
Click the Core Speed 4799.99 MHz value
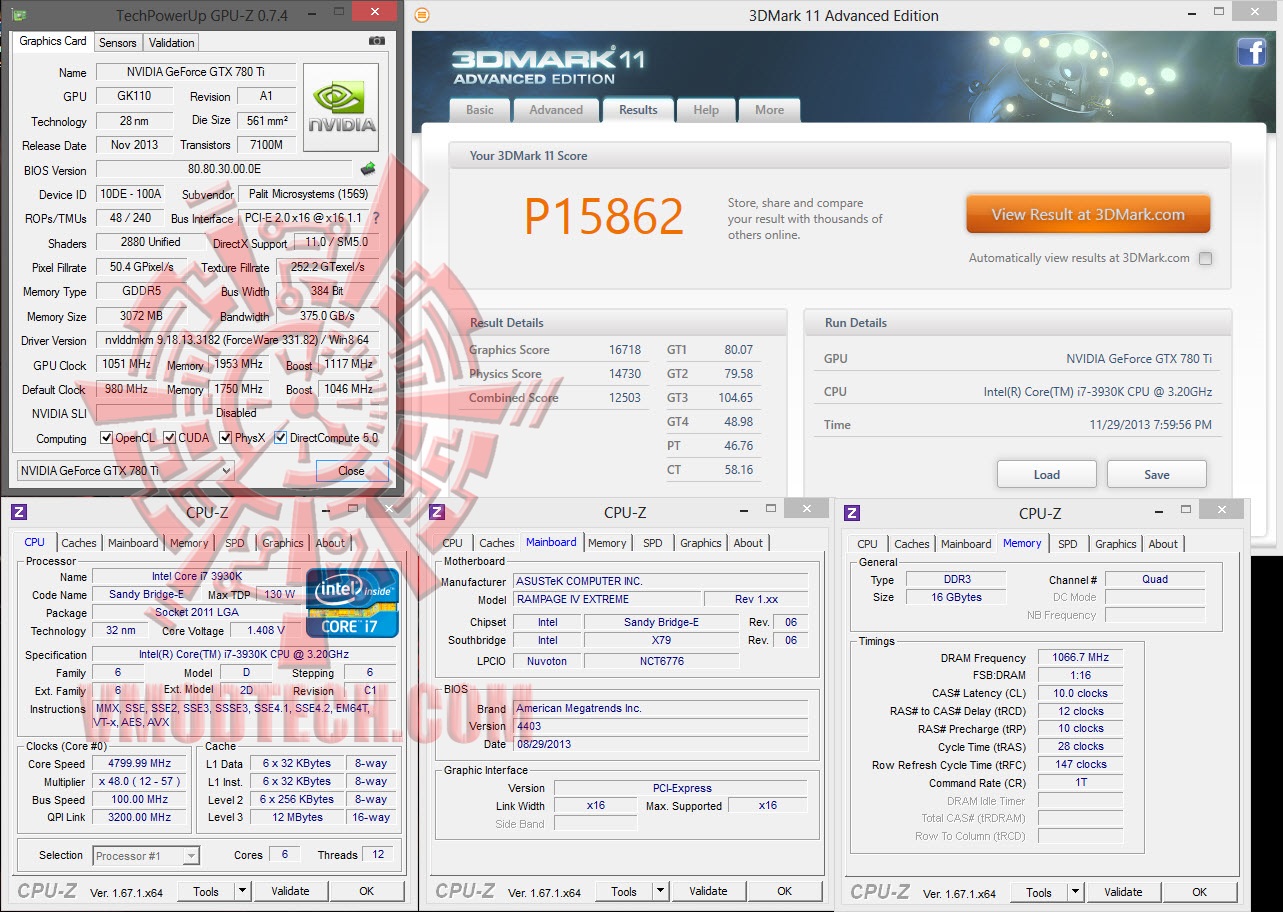point(139,763)
